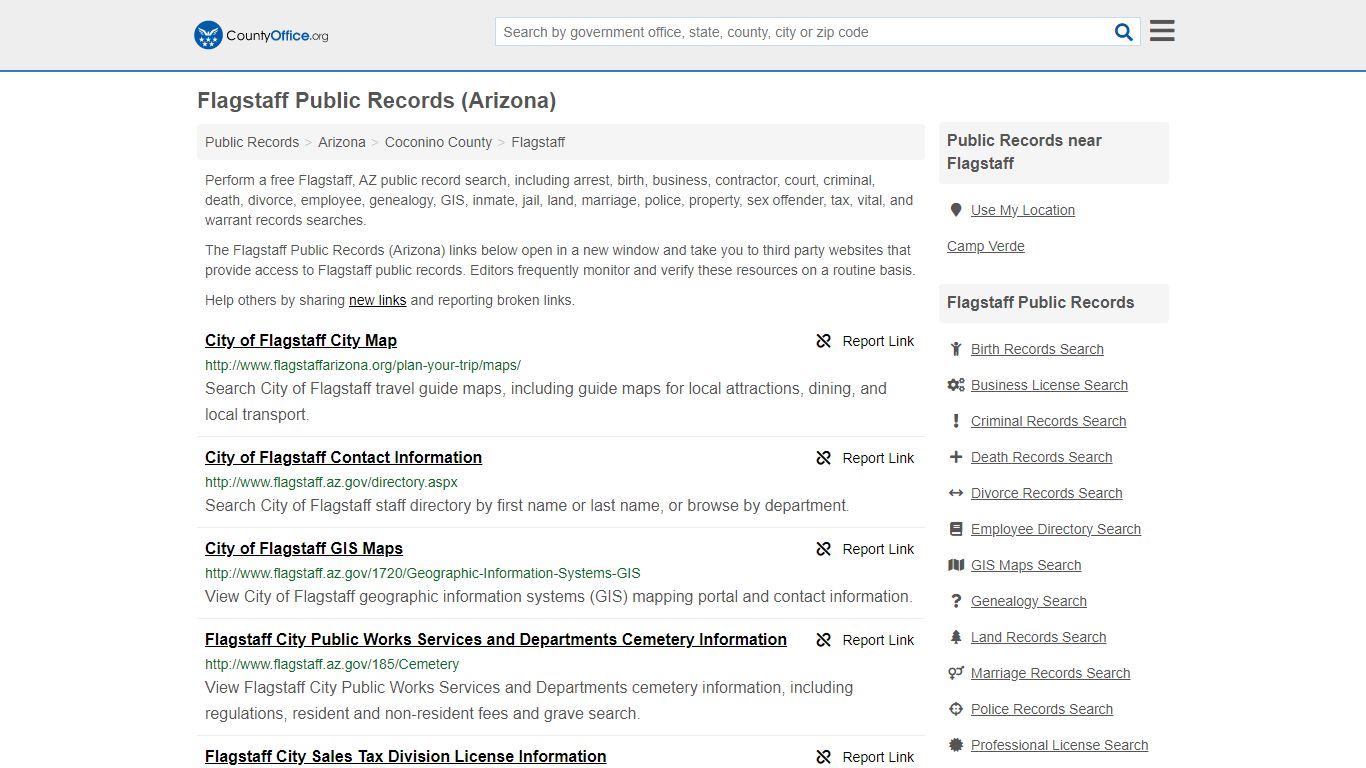The width and height of the screenshot is (1366, 768).
Task: Open Death Records Search
Action: pos(1041,457)
